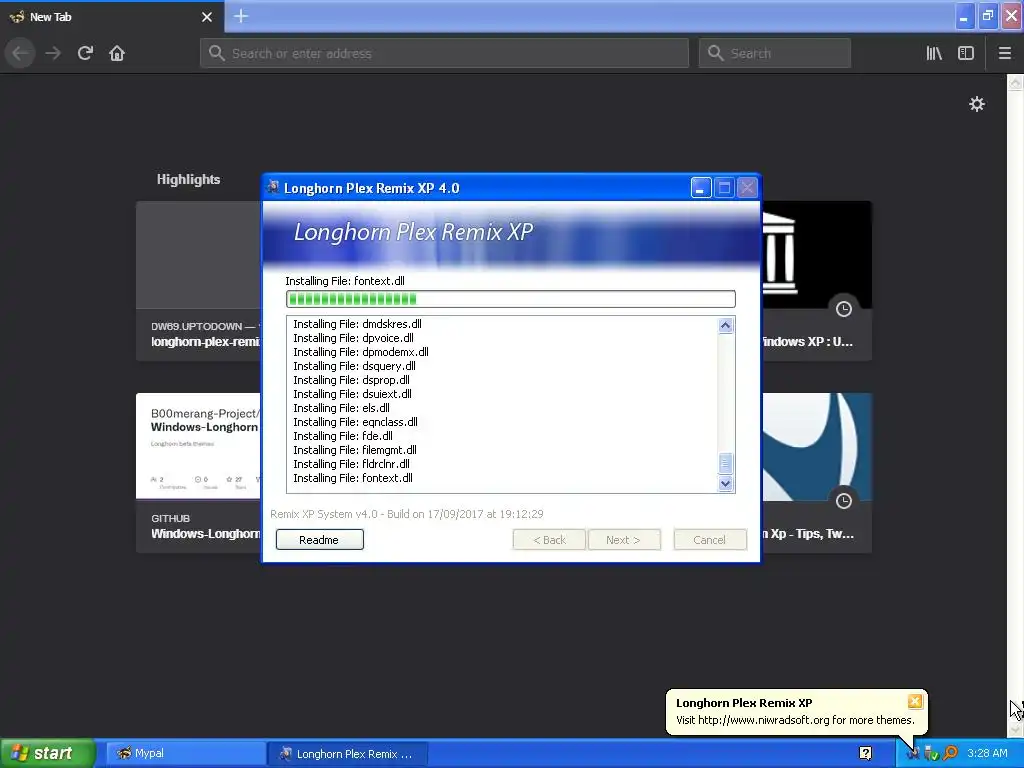Click the green installation progress bar
The image size is (1024, 768).
pos(511,299)
